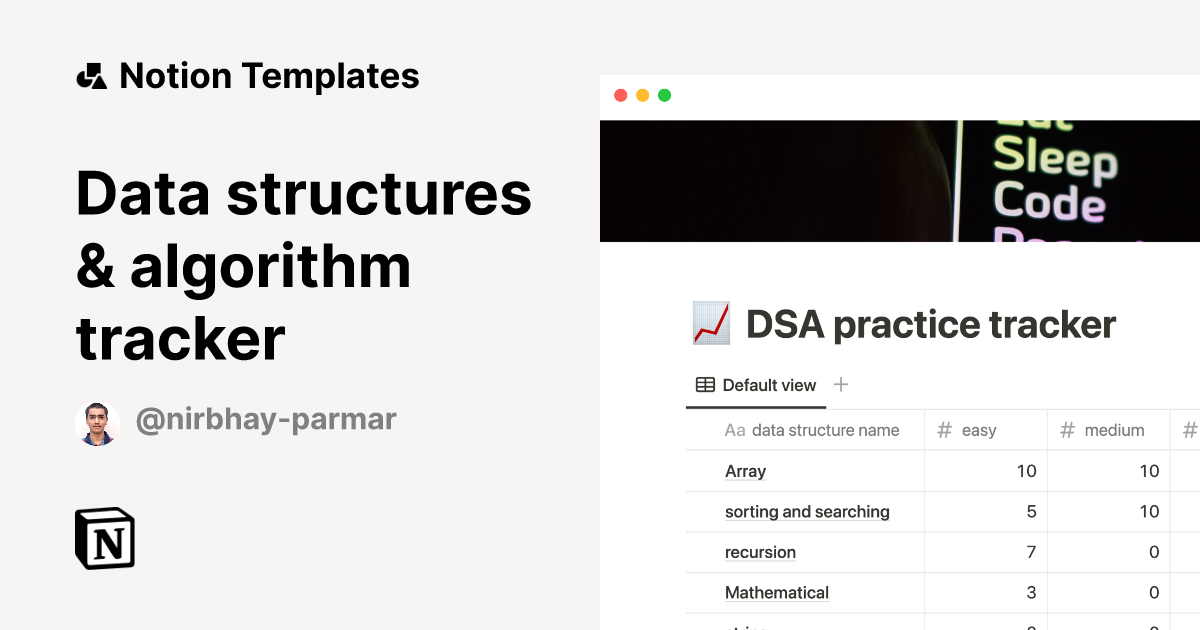Click the hash icon on the truncated rightmost column
The height and width of the screenshot is (630, 1200).
[1188, 430]
